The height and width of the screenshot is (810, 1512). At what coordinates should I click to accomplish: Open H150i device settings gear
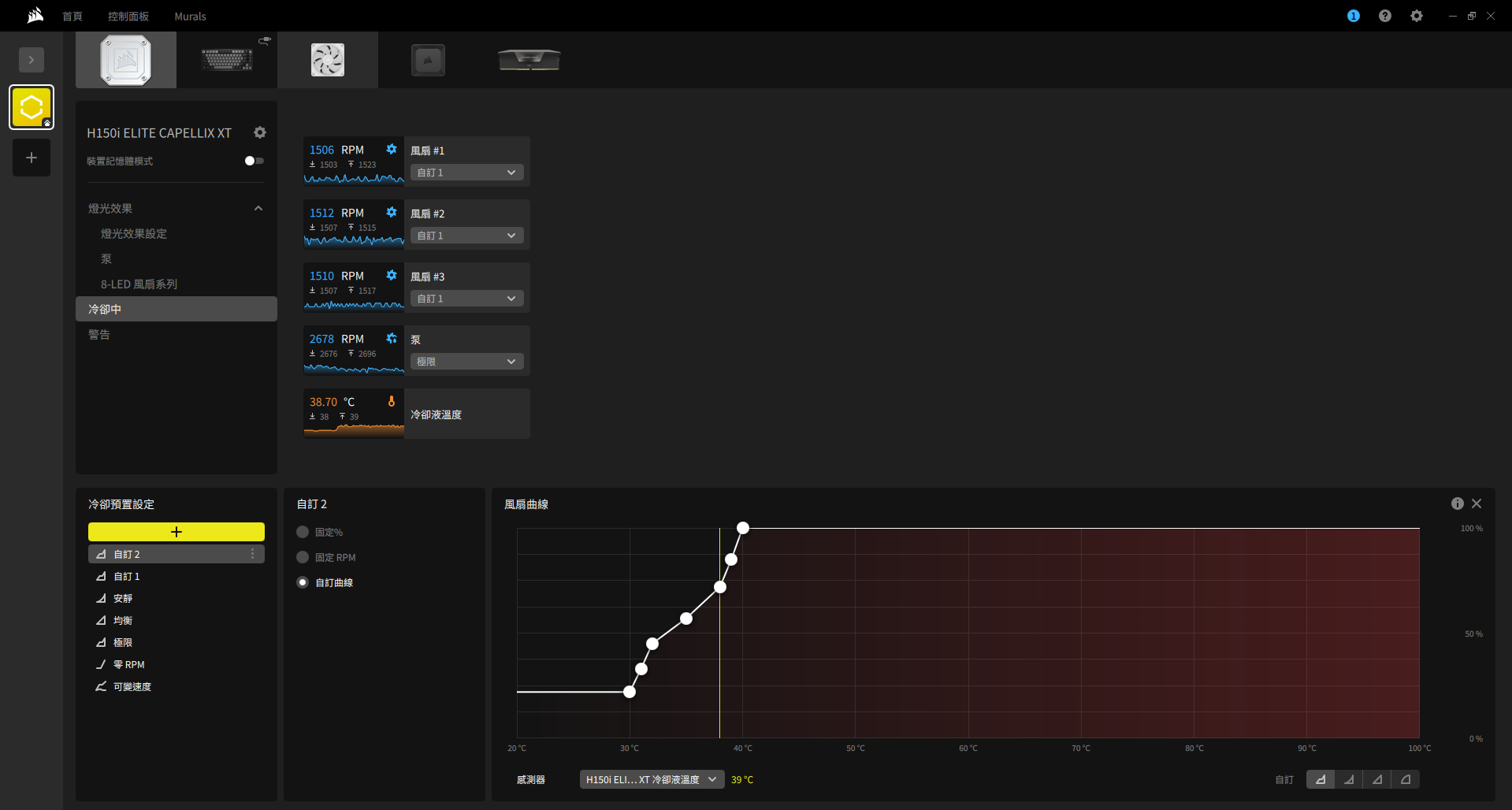[260, 132]
